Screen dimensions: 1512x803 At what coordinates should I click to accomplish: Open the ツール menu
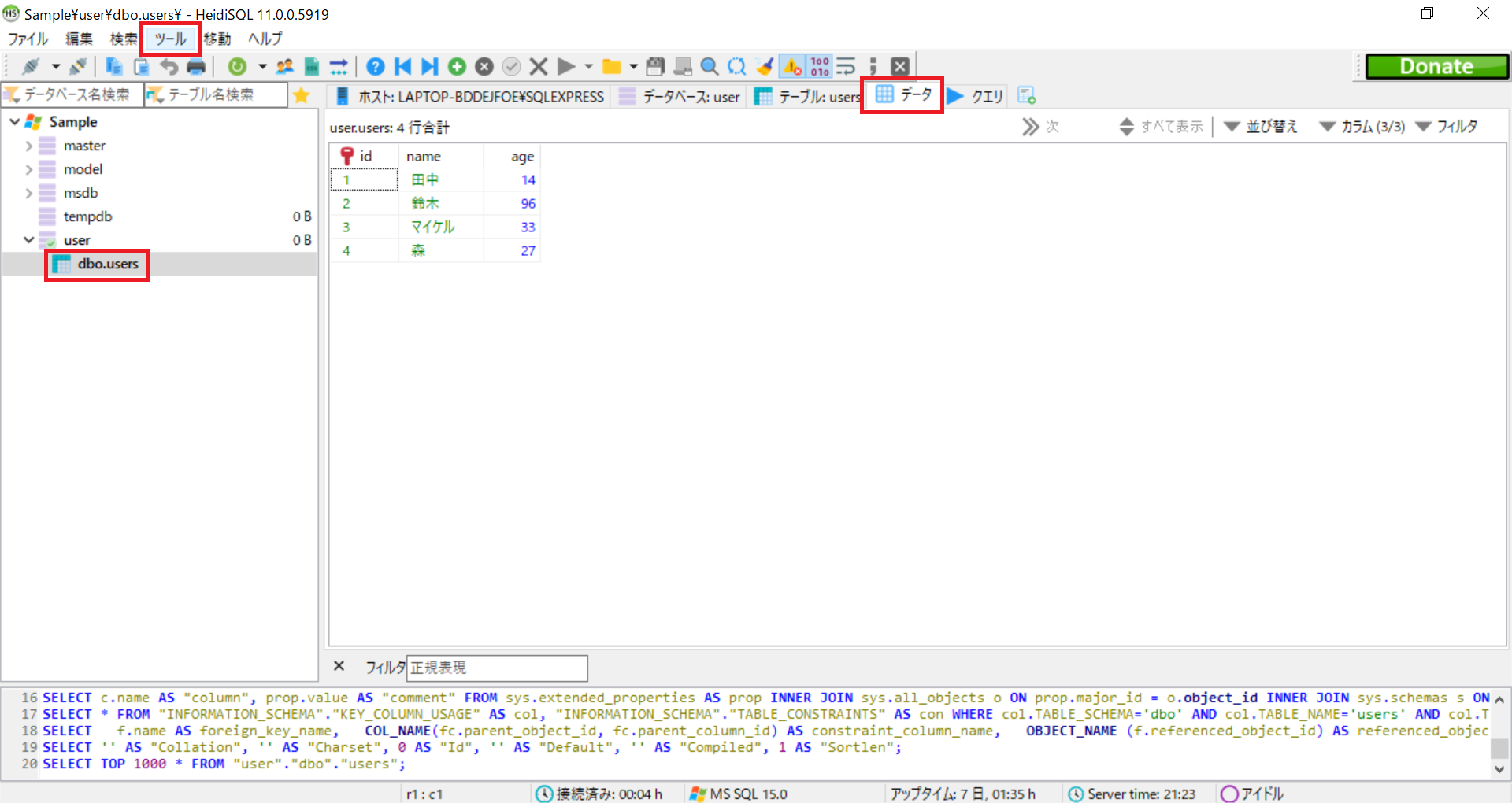coord(170,39)
